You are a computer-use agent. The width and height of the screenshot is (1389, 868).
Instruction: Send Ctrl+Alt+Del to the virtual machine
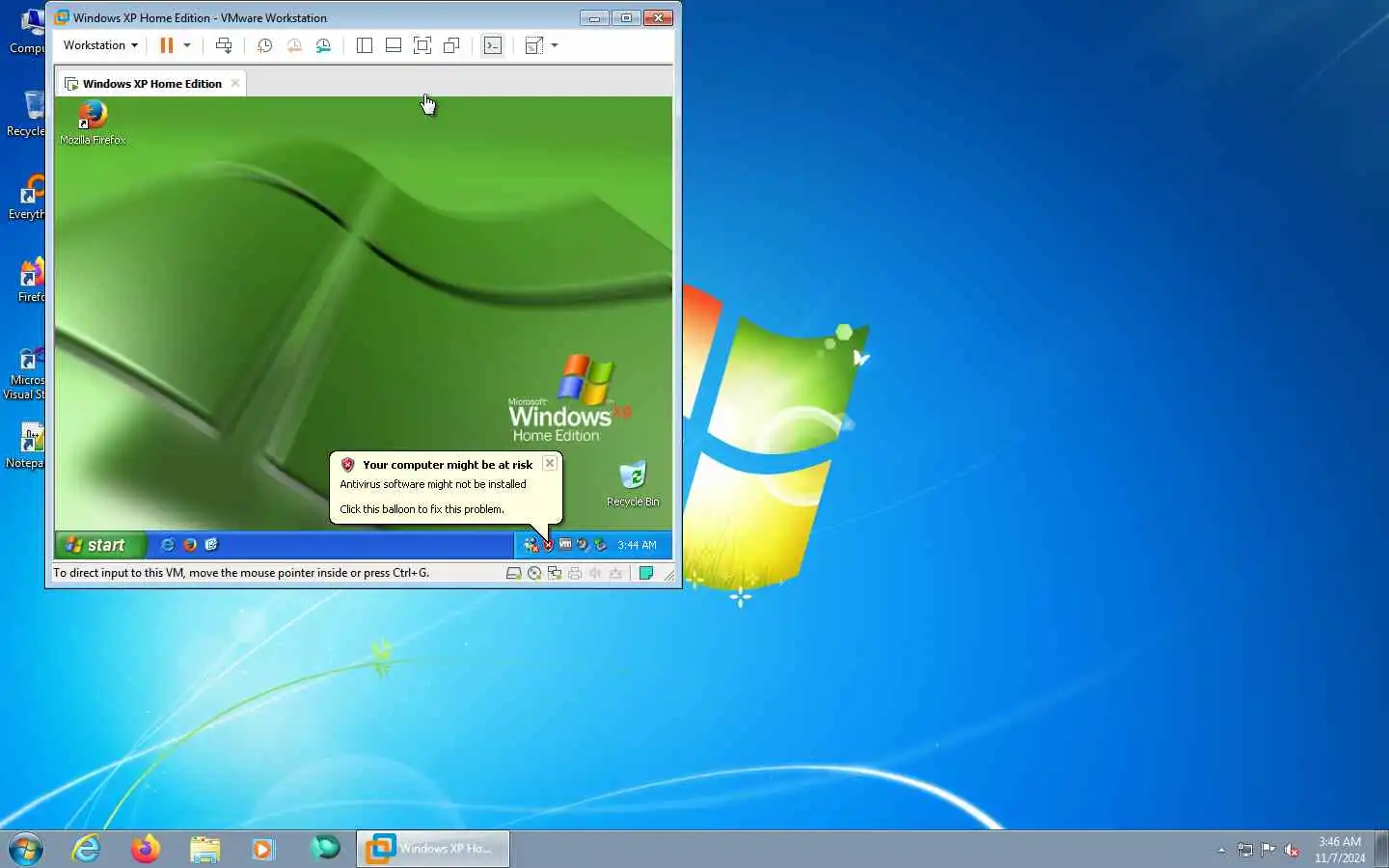224,45
